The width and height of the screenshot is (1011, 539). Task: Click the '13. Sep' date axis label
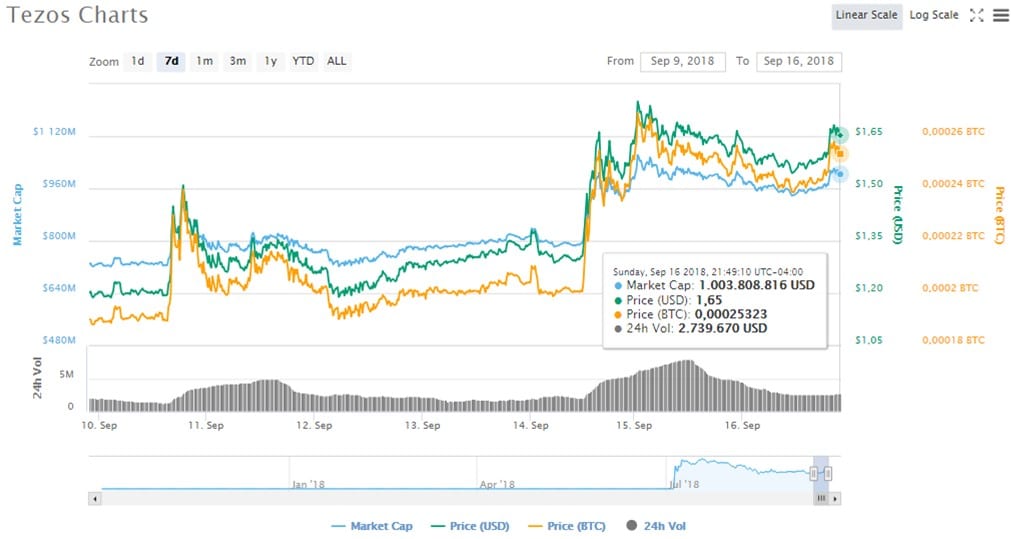click(x=422, y=426)
